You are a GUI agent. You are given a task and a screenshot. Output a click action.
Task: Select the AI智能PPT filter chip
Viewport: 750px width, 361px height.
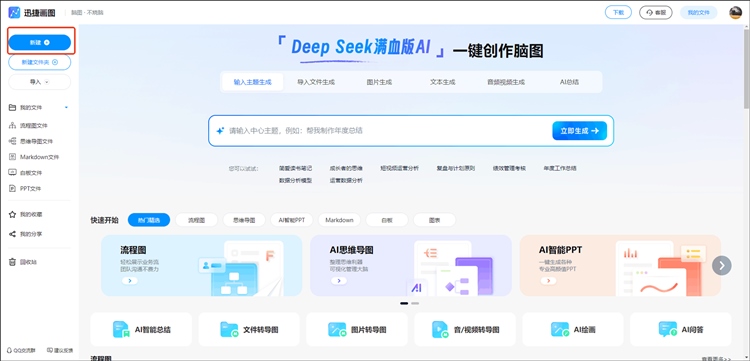click(291, 220)
